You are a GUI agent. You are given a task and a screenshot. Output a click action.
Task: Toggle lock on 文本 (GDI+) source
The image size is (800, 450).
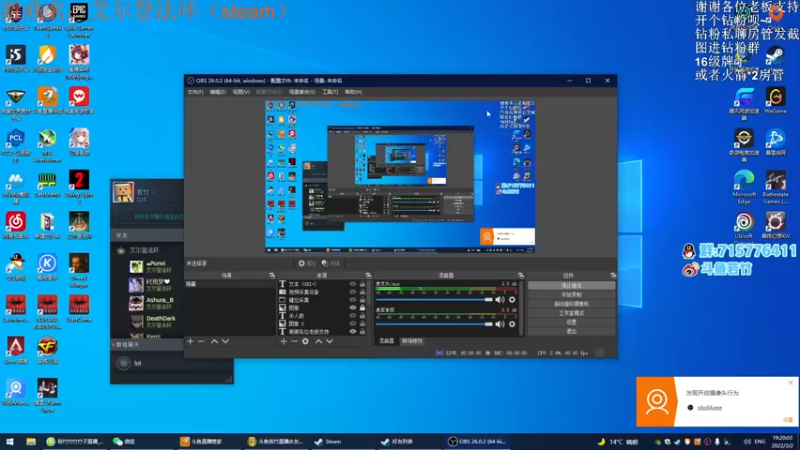(362, 284)
